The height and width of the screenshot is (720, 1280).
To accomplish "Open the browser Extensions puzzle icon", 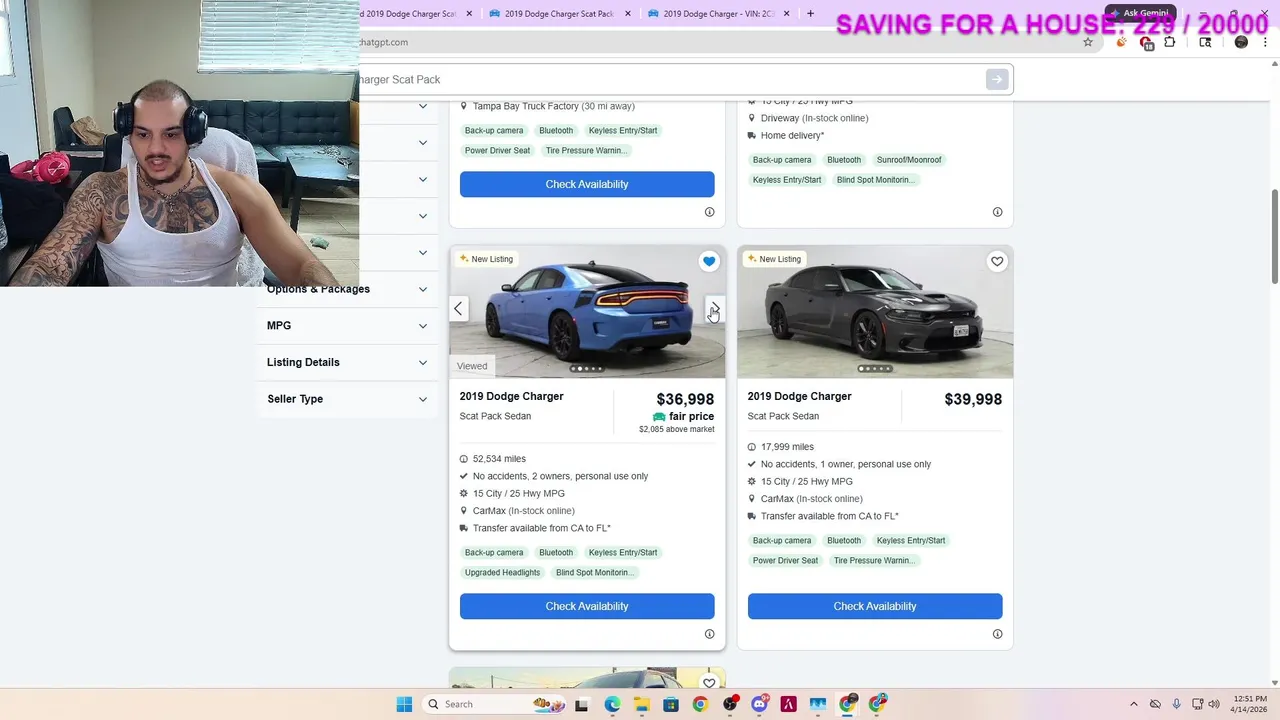I will (x=1169, y=42).
